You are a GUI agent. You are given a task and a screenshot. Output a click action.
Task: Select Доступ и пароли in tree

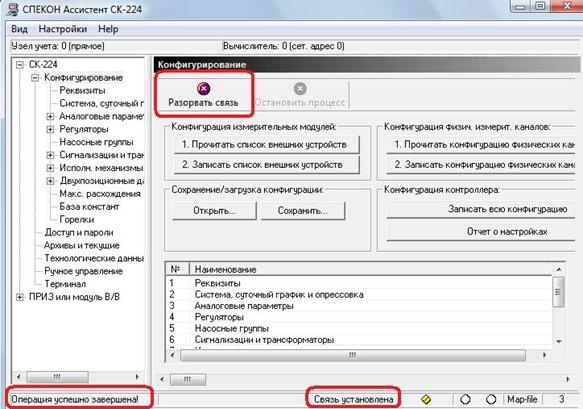pyautogui.click(x=79, y=232)
